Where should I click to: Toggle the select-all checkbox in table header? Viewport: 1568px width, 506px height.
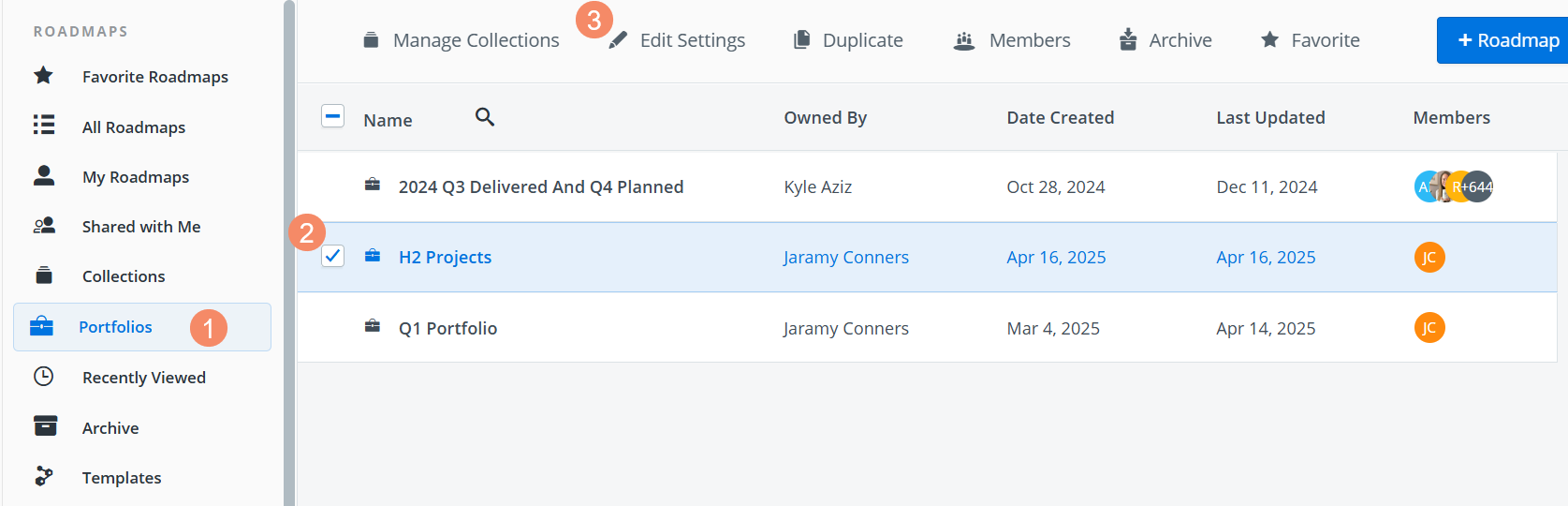(332, 116)
